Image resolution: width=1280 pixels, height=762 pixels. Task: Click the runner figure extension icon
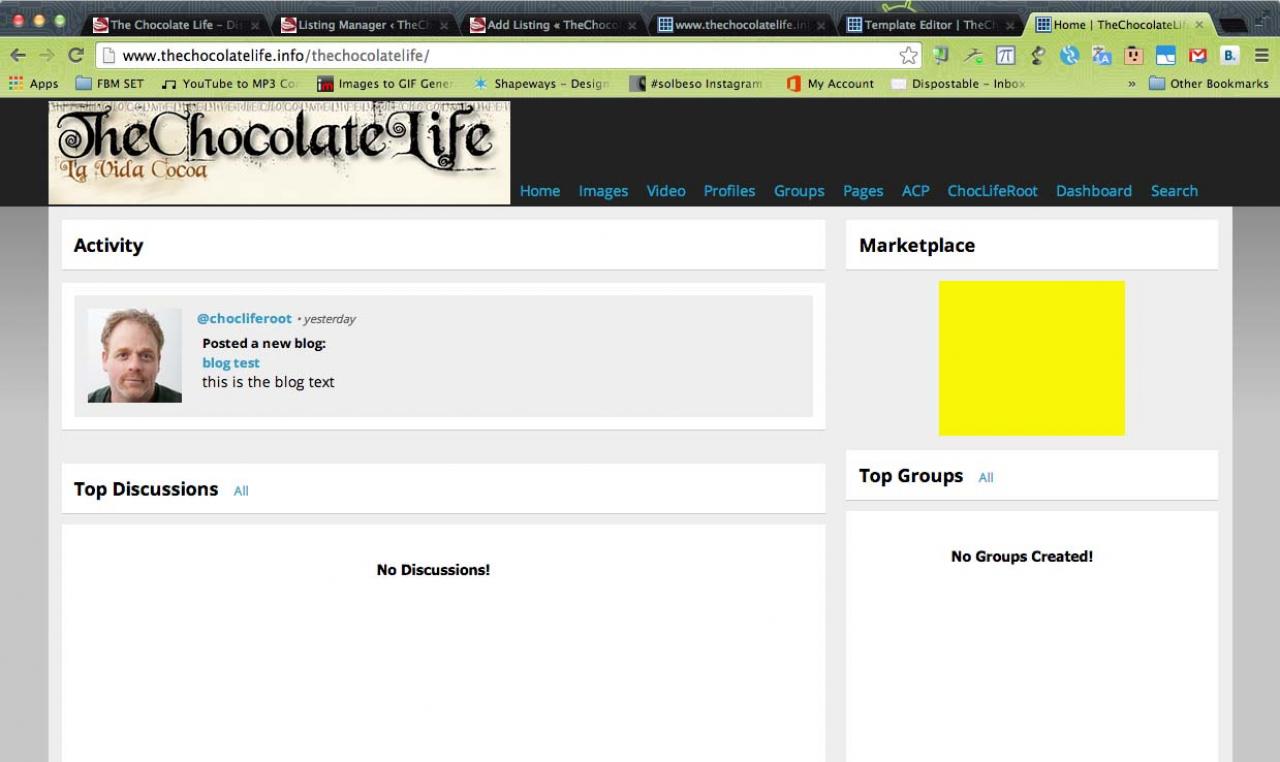click(x=973, y=56)
